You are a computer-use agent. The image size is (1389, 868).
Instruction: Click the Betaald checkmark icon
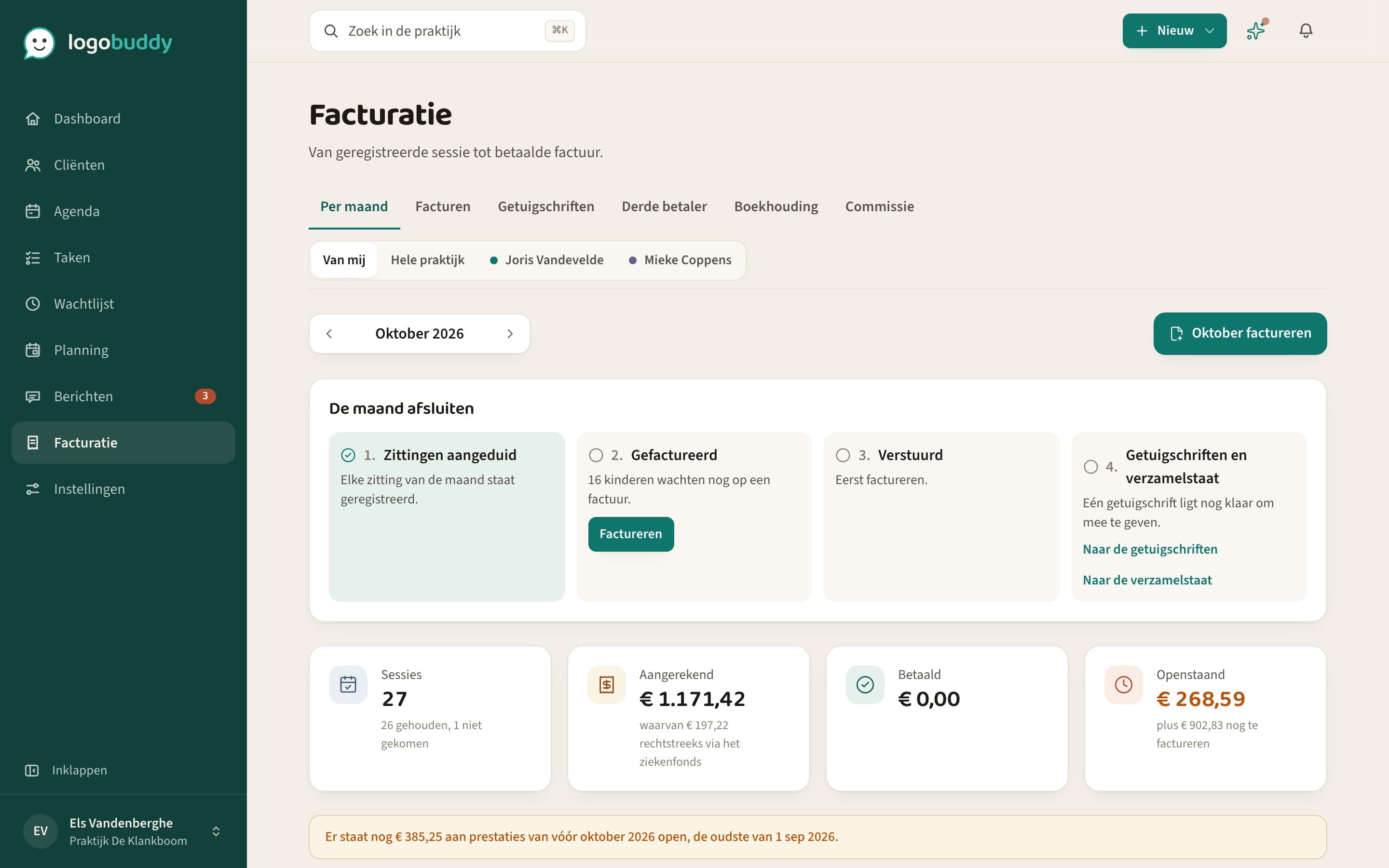coord(865,684)
